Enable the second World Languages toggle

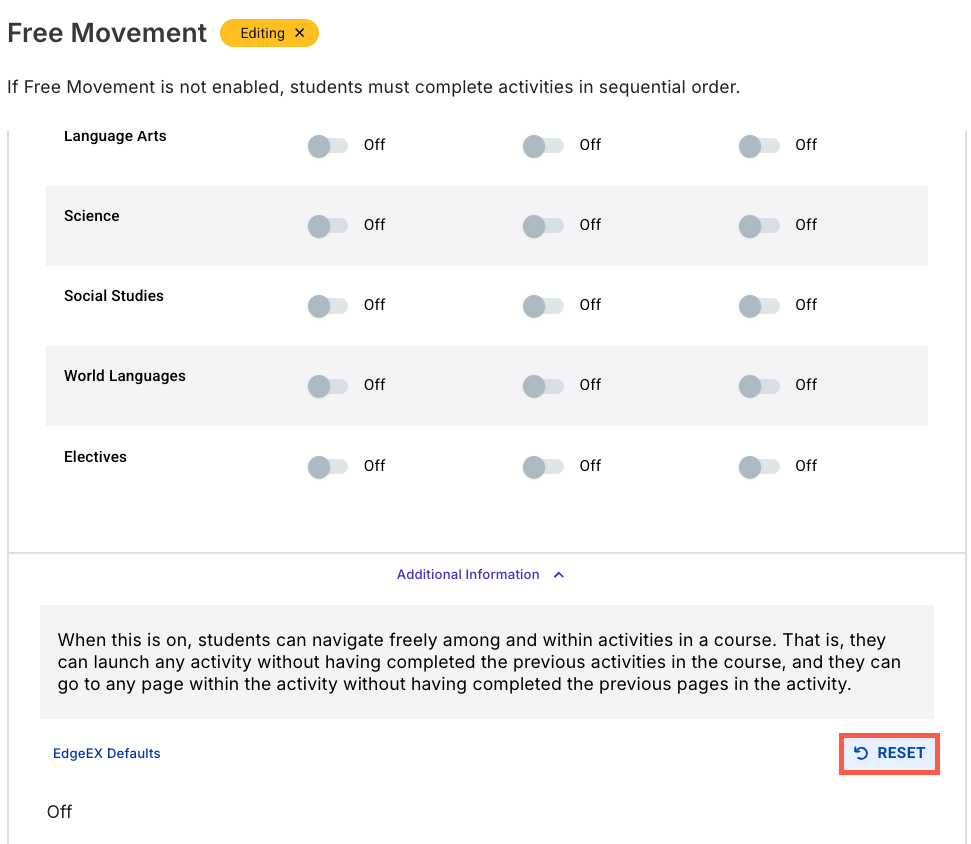tap(543, 386)
